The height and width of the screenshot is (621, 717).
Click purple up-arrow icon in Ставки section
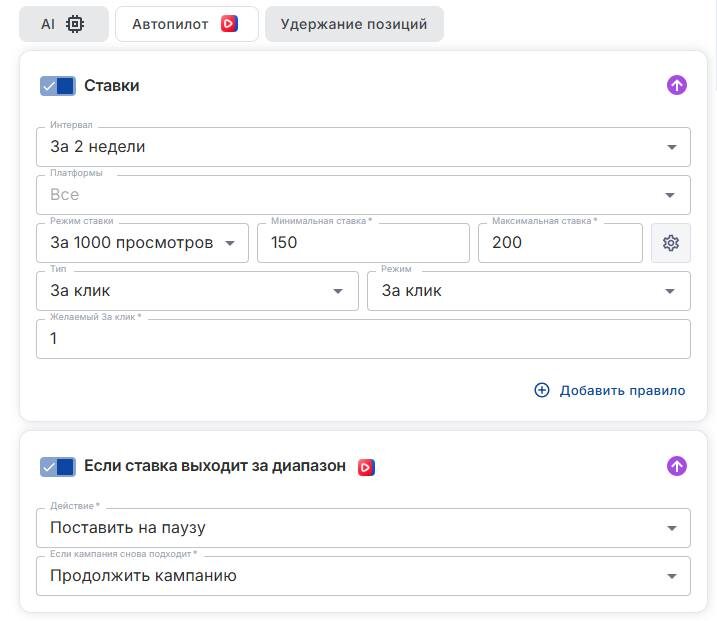coord(677,85)
